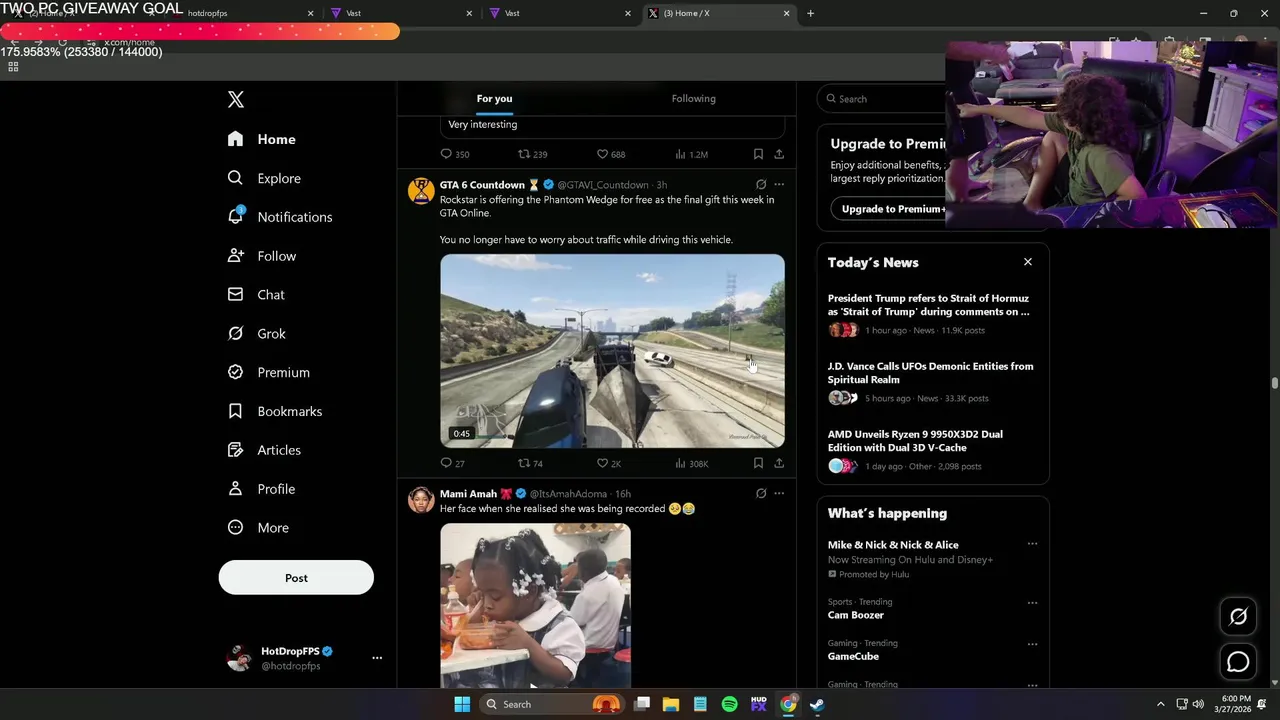Open more options on Mami Amah post
The height and width of the screenshot is (720, 1280).
coord(779,494)
